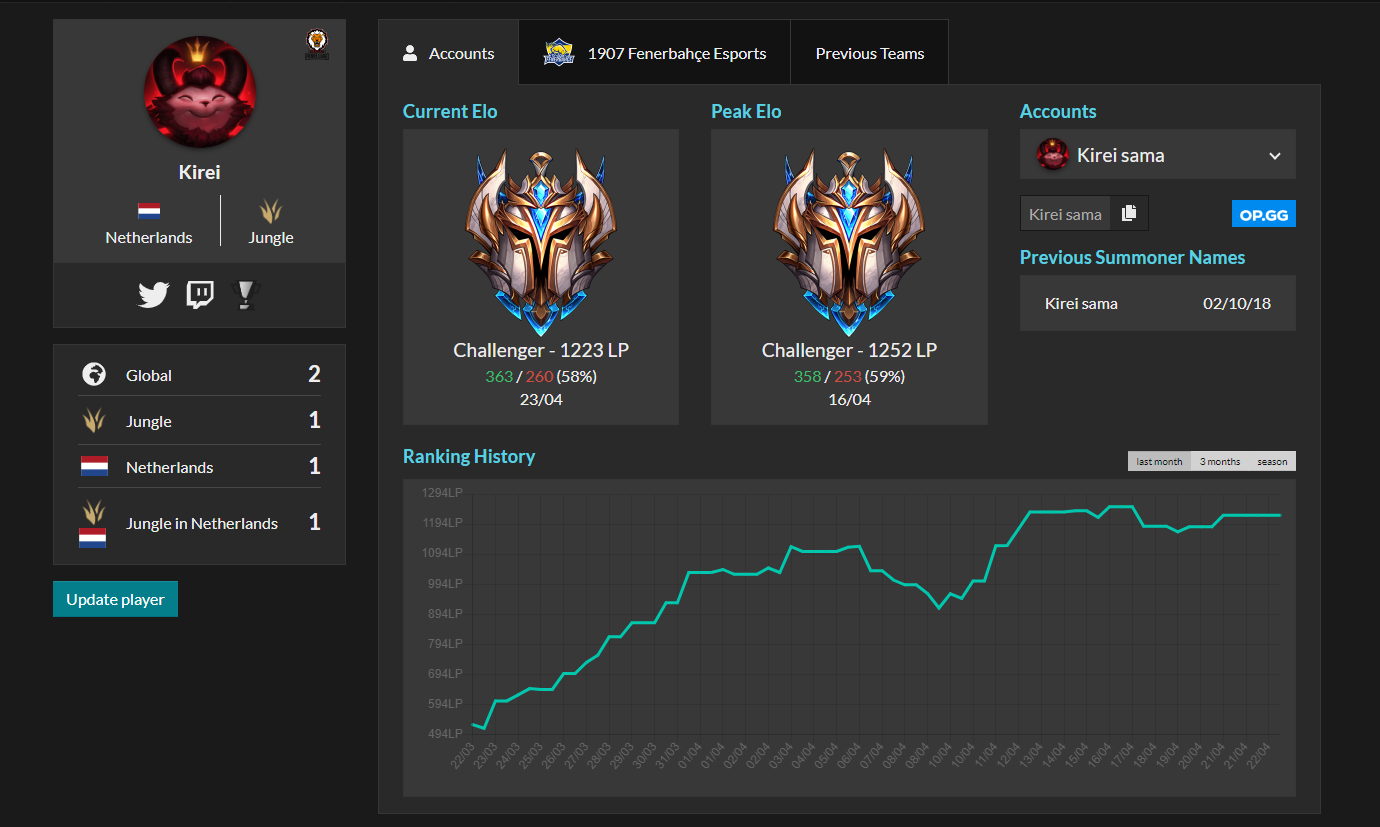Click the flag icon in the Netherlands ranking row
This screenshot has height=827, width=1380.
pos(94,467)
